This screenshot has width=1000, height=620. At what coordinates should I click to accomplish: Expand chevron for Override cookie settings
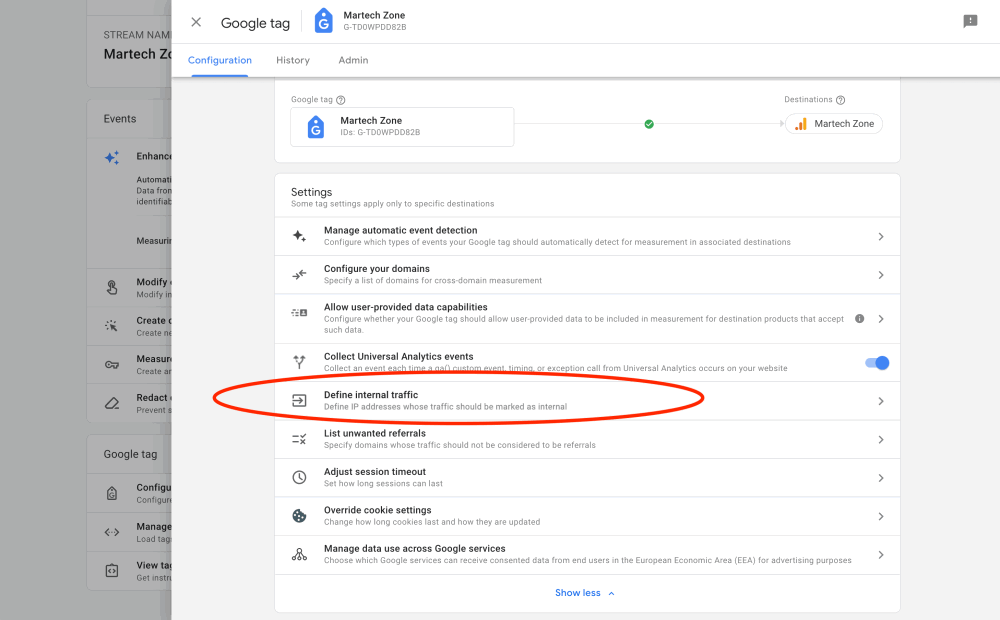(881, 517)
